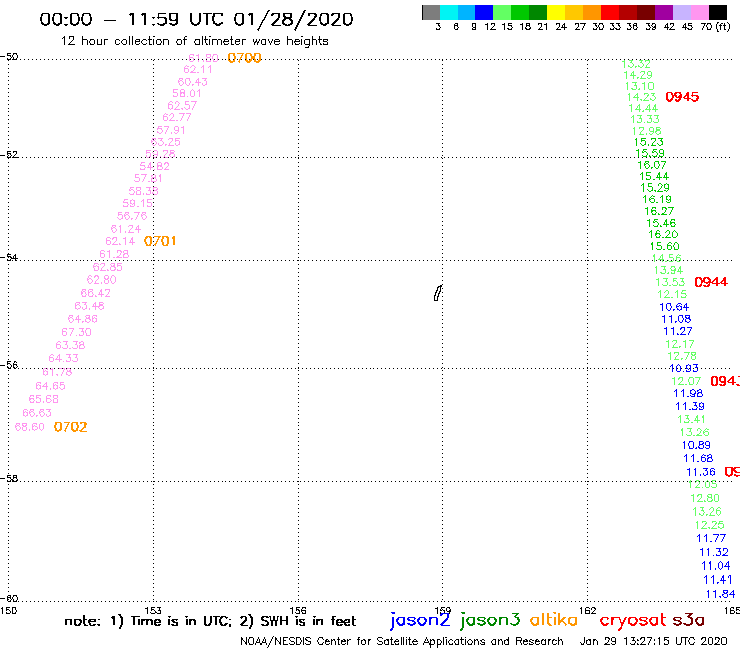Click the gray swatch in the color legend
740x650 pixels.
tap(431, 12)
